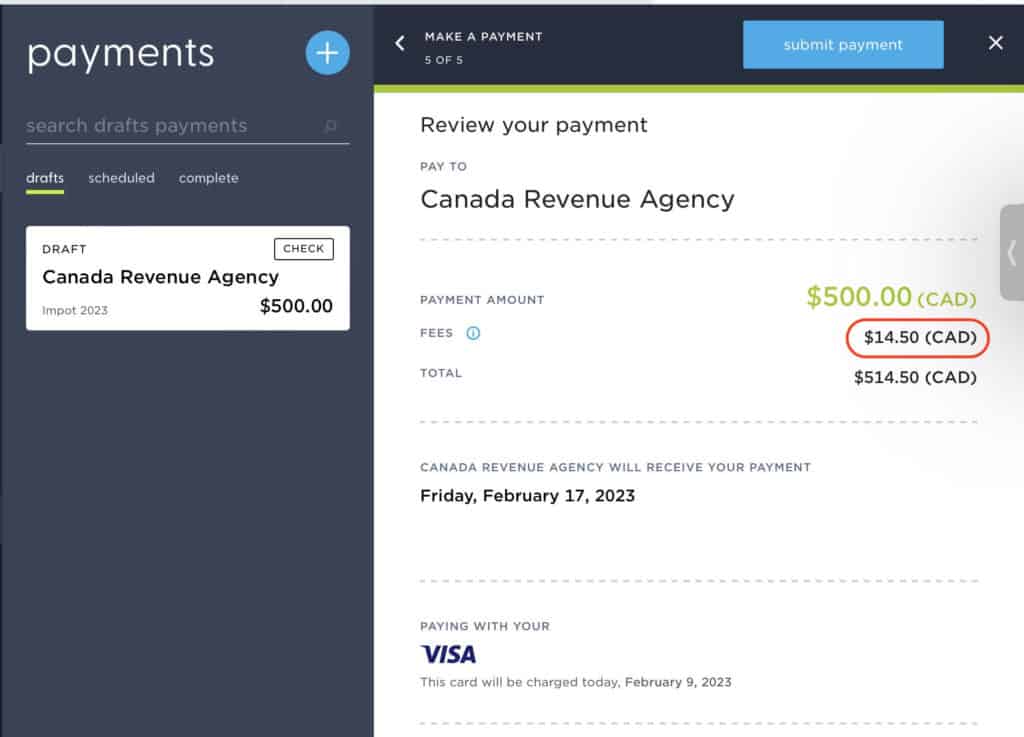Click the CHECK badge on draft
The image size is (1024, 737).
point(303,249)
